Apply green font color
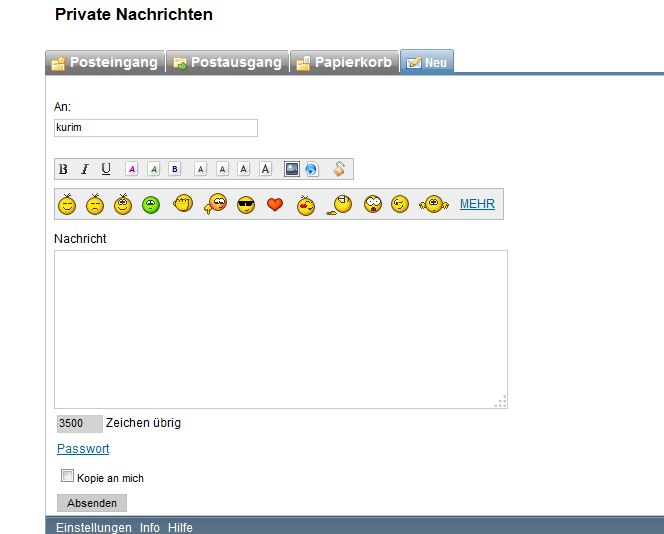 point(154,169)
